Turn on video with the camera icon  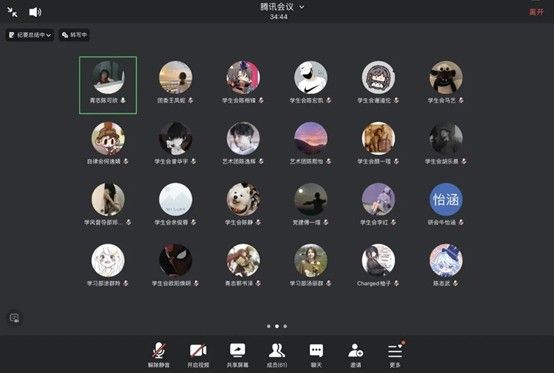[198, 354]
